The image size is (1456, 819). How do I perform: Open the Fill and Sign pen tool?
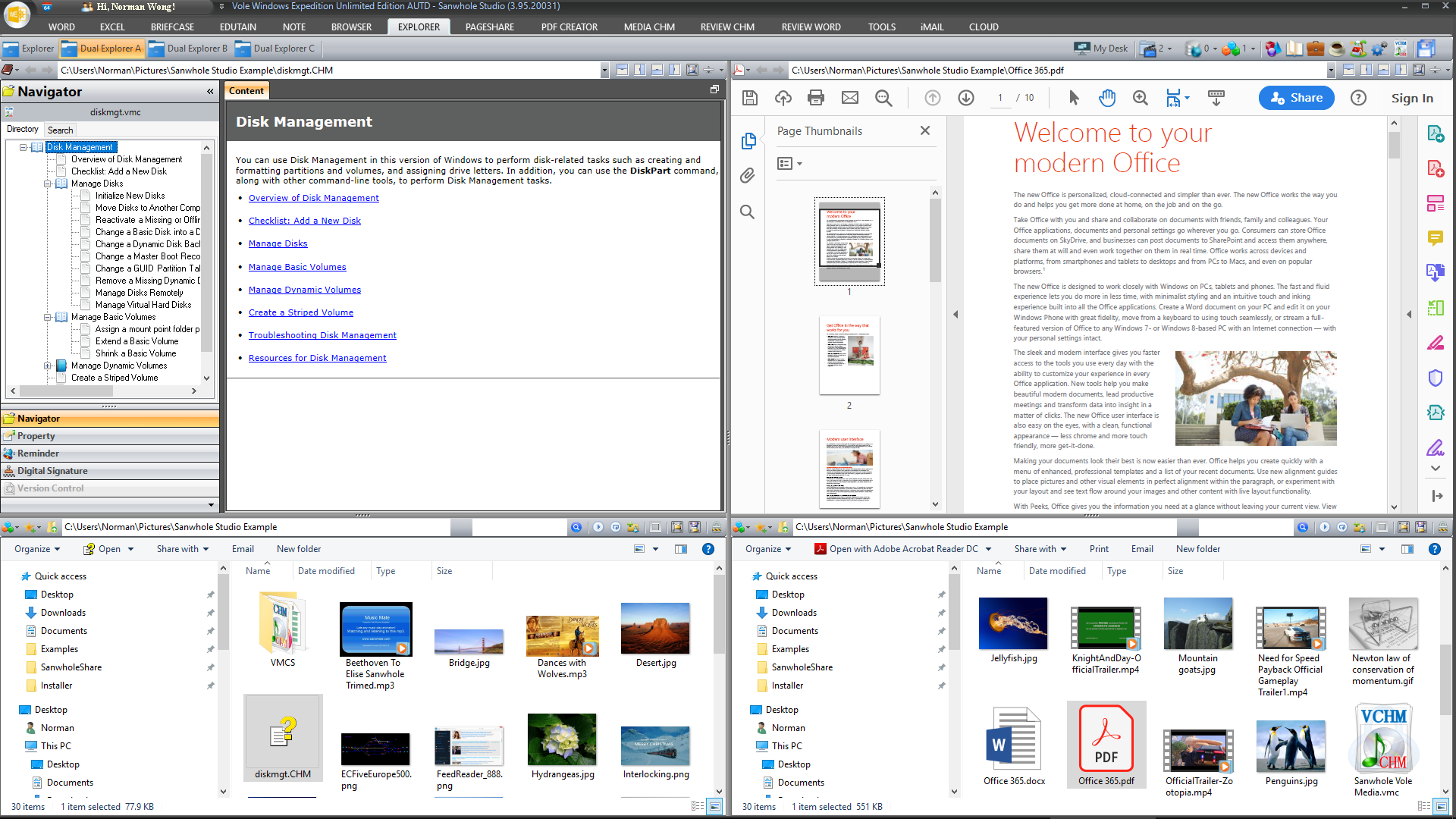pos(1436,447)
